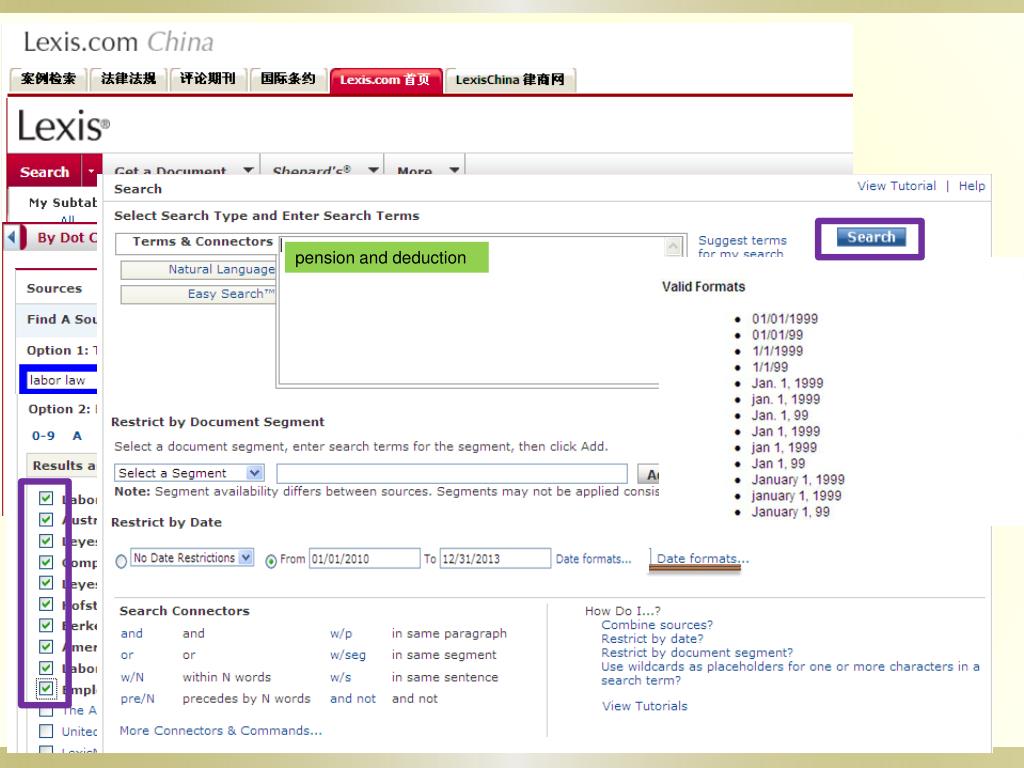
Task: Open the View Tutorial link
Action: tap(897, 186)
